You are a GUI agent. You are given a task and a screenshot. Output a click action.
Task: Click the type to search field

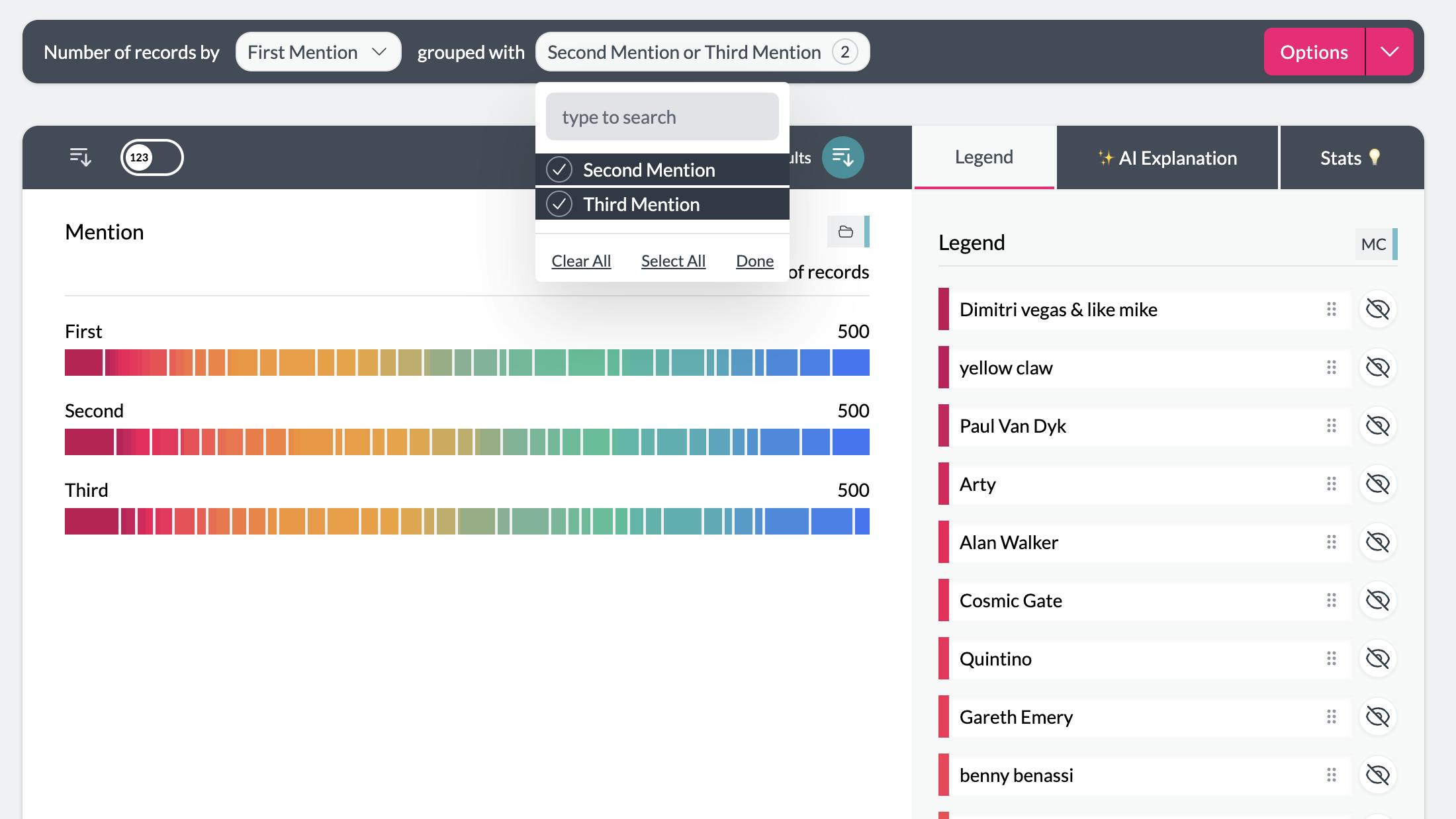click(x=662, y=117)
